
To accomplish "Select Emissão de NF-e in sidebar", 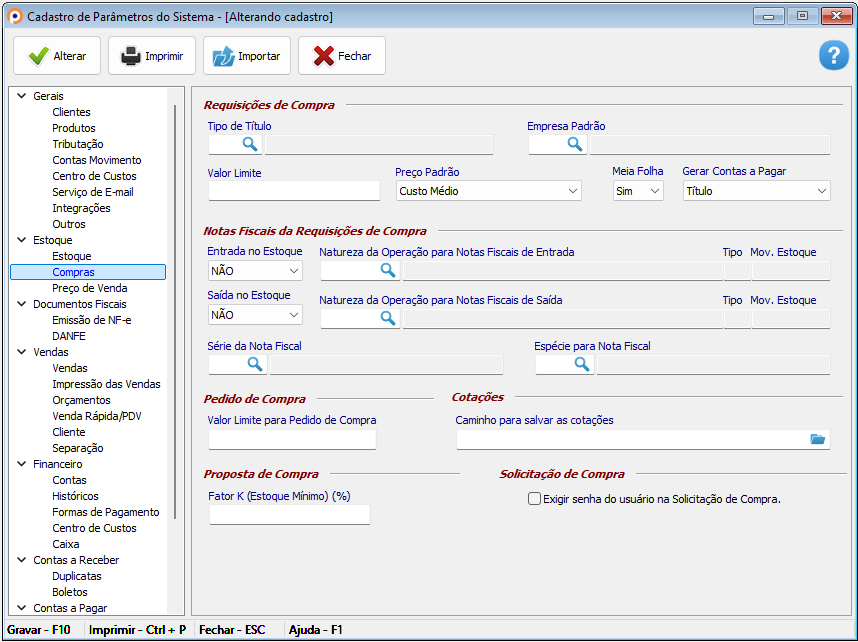I will 91,320.
